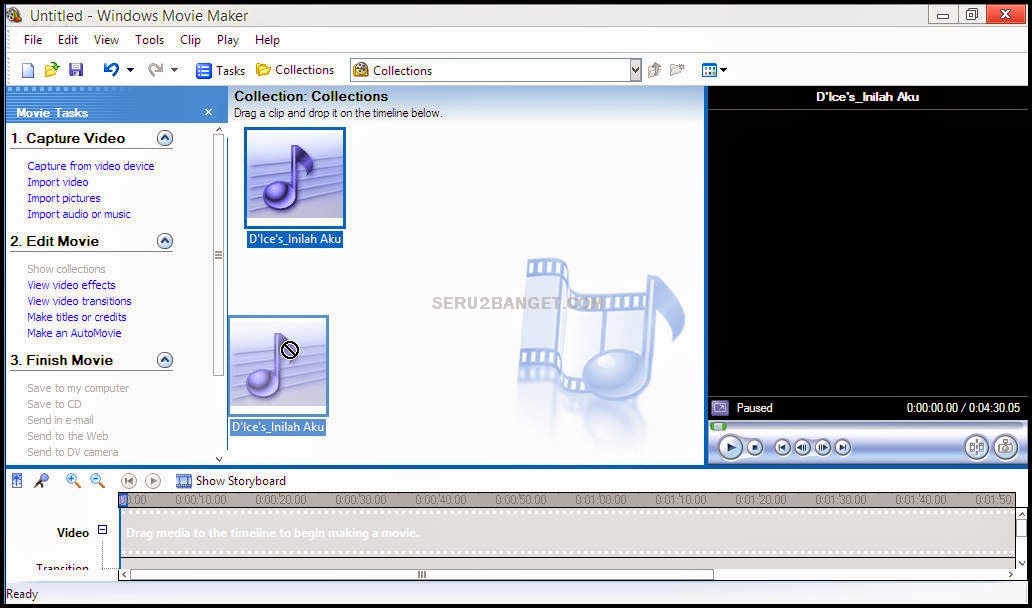Viewport: 1032px width, 608px height.
Task: Open the Tools menu
Action: pos(149,40)
